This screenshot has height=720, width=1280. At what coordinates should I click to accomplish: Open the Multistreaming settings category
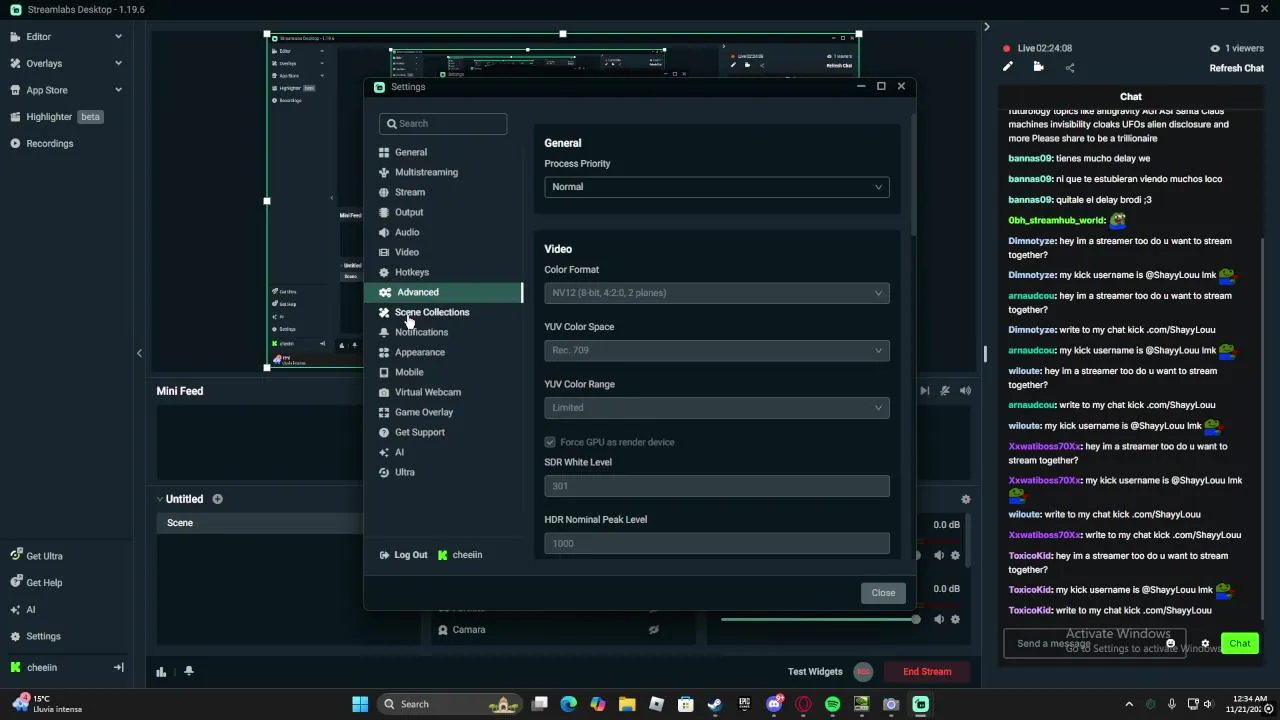click(x=426, y=172)
